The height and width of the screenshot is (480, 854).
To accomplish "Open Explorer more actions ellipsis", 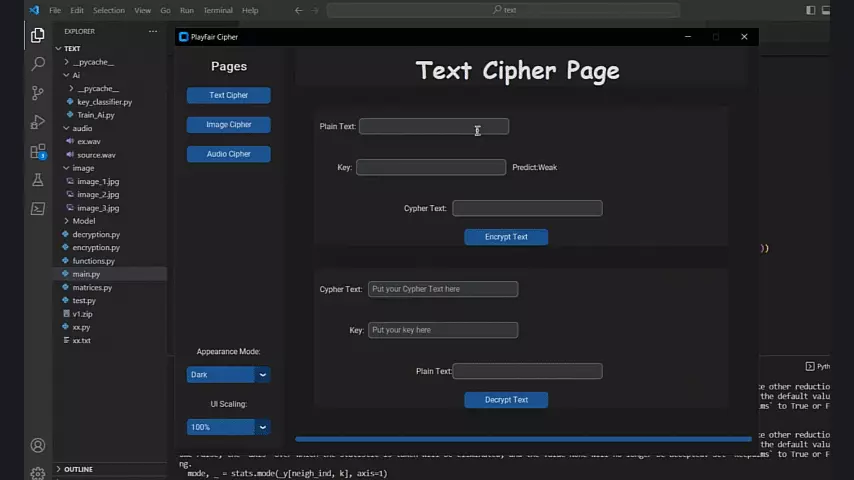I will 153,31.
